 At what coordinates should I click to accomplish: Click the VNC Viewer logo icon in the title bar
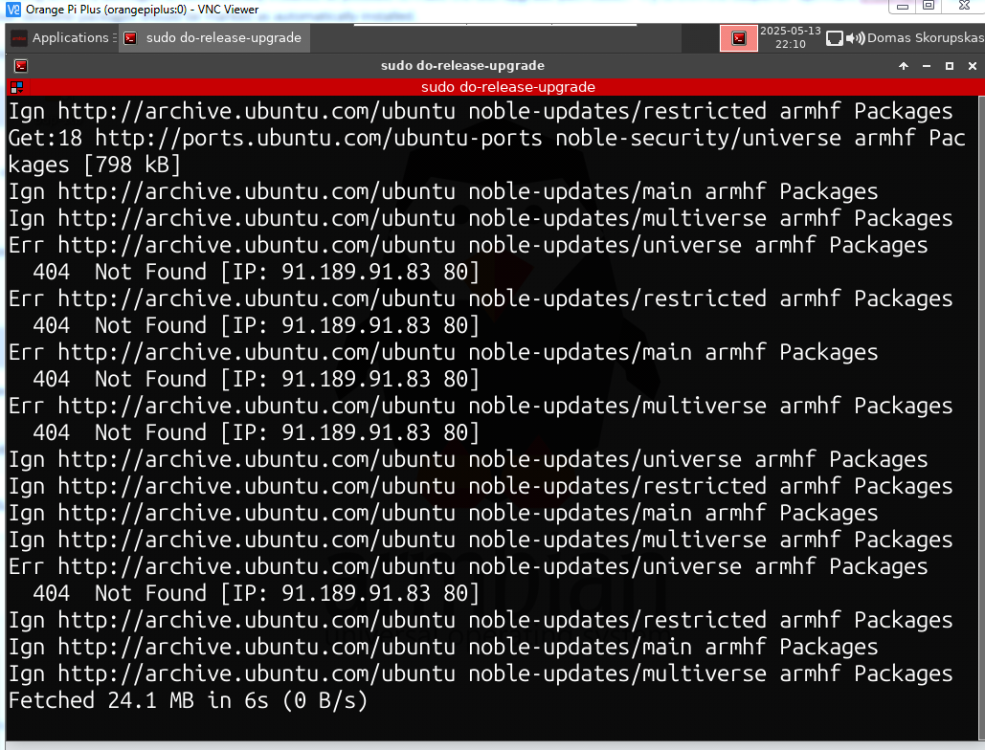click(x=13, y=9)
